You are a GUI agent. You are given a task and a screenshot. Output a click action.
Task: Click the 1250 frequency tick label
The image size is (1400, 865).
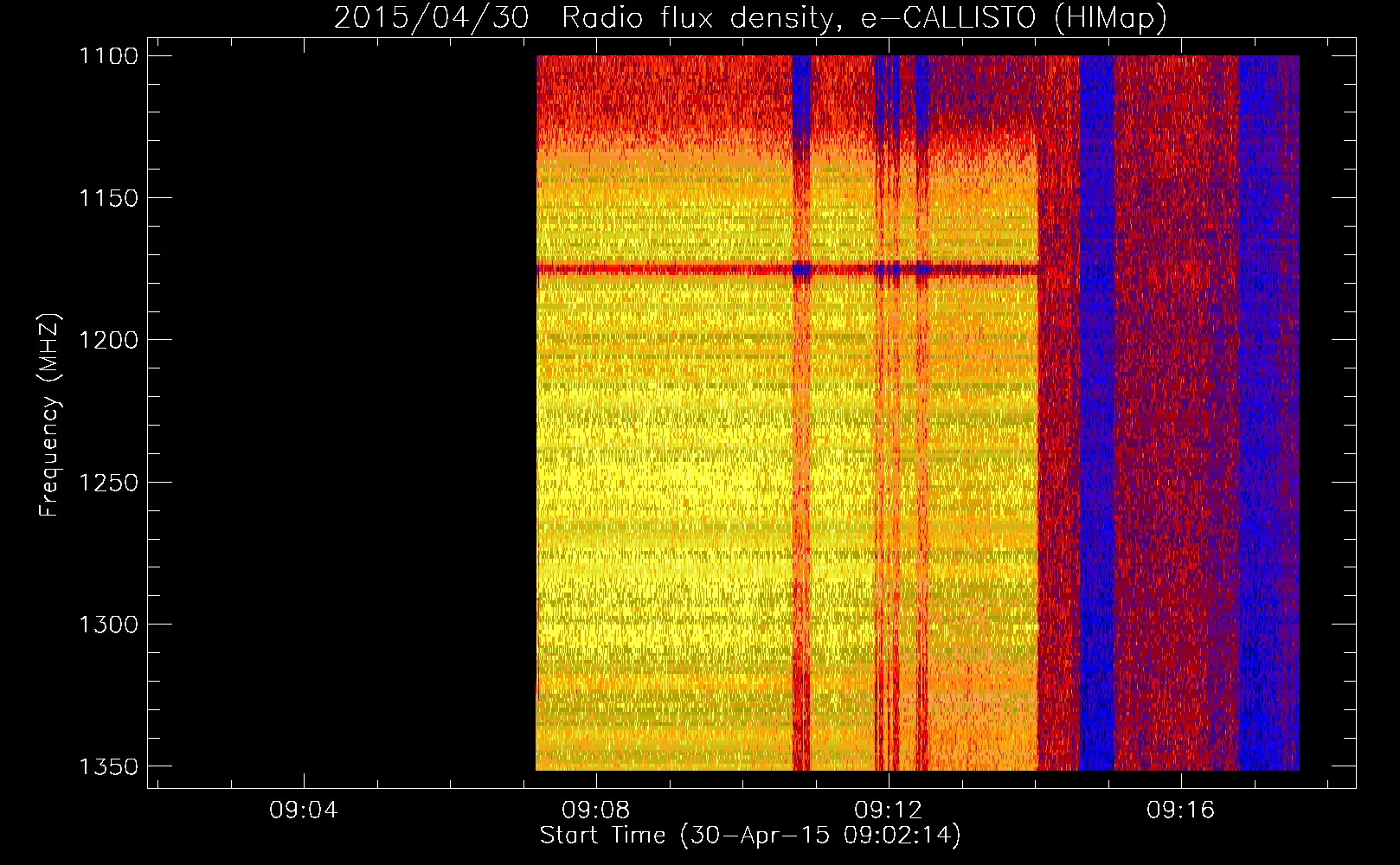(x=108, y=483)
